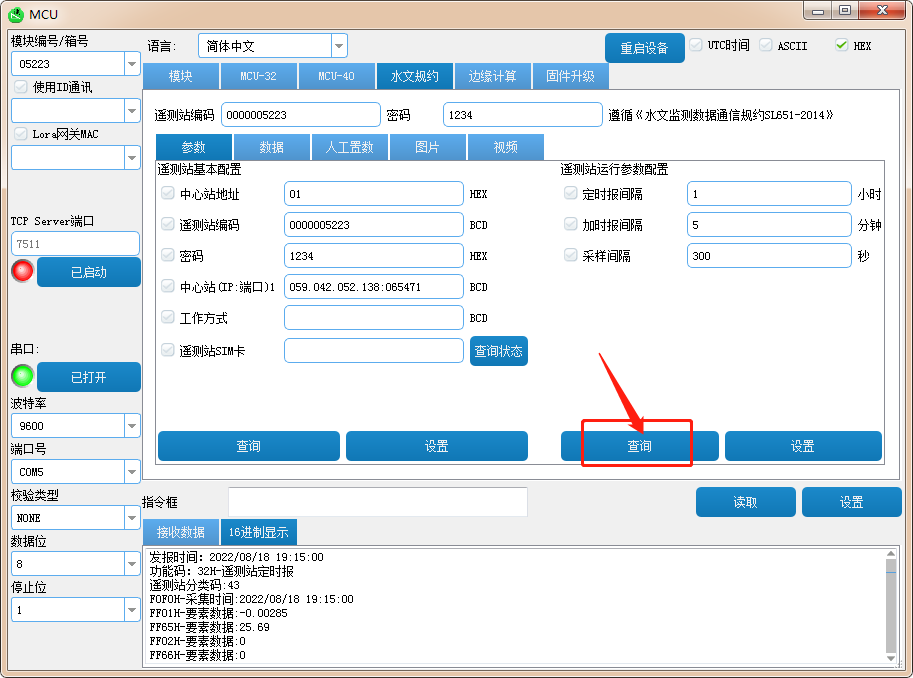Open the 人工置数 sub-tab

click(x=349, y=147)
